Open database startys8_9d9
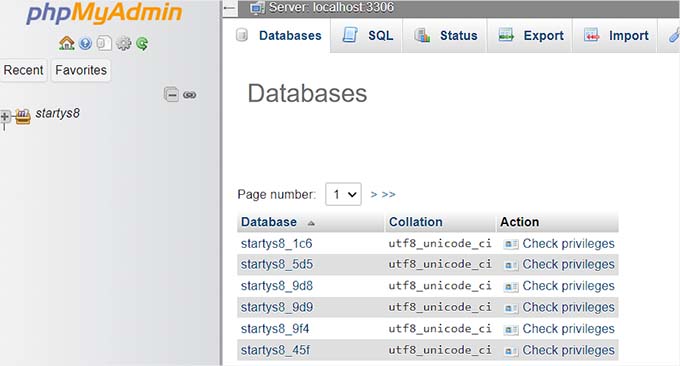 277,307
